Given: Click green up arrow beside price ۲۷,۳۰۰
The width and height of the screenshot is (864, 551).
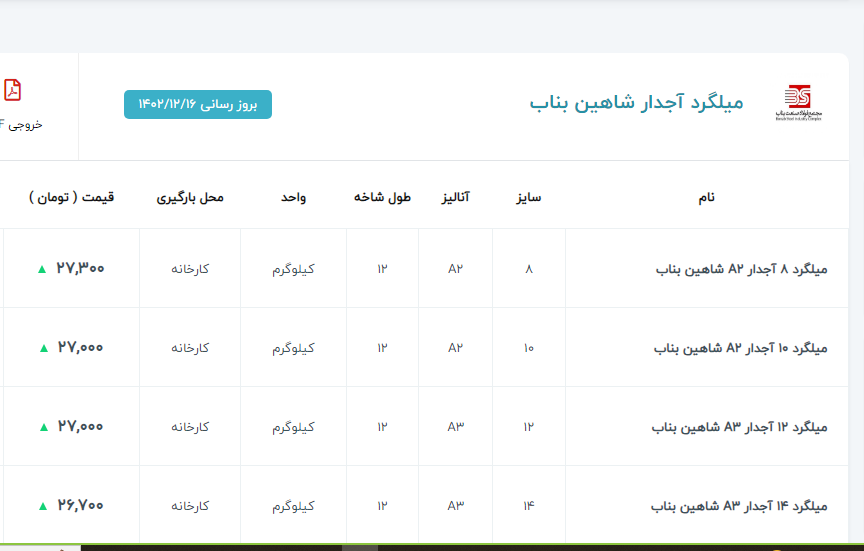Looking at the screenshot, I should pos(41,269).
